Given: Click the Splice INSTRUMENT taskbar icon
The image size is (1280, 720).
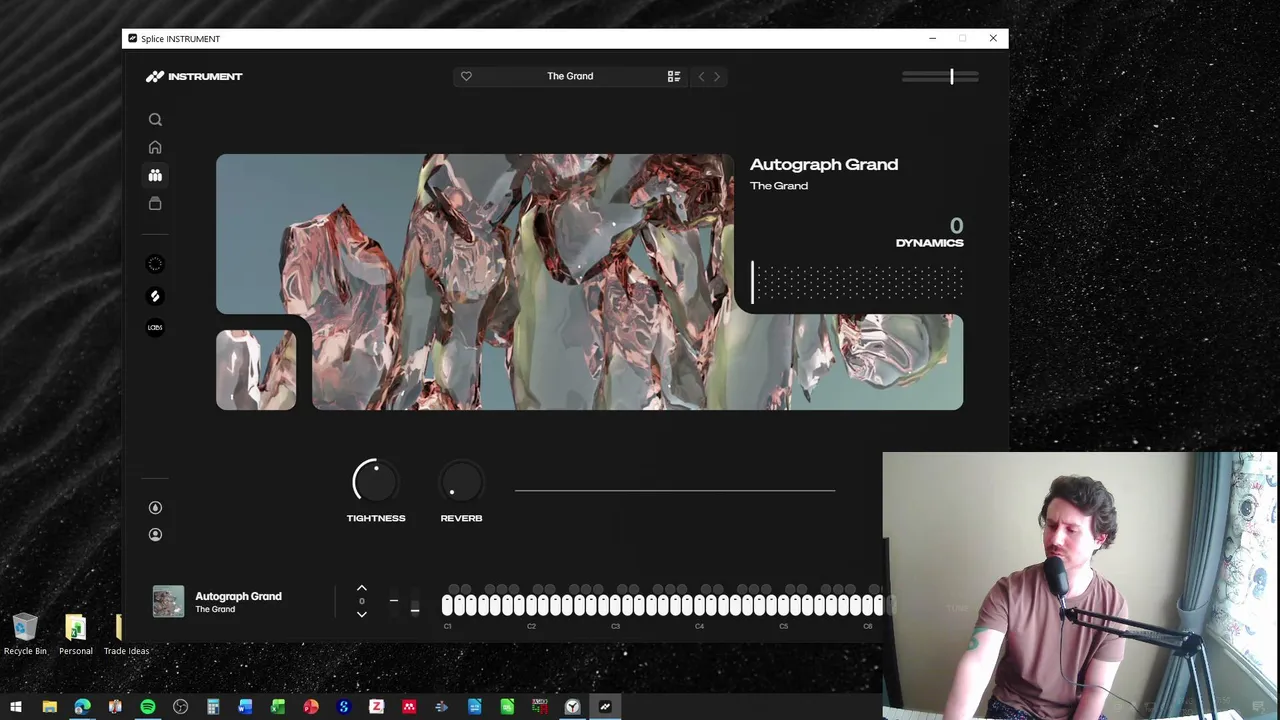Looking at the screenshot, I should pyautogui.click(x=605, y=707).
